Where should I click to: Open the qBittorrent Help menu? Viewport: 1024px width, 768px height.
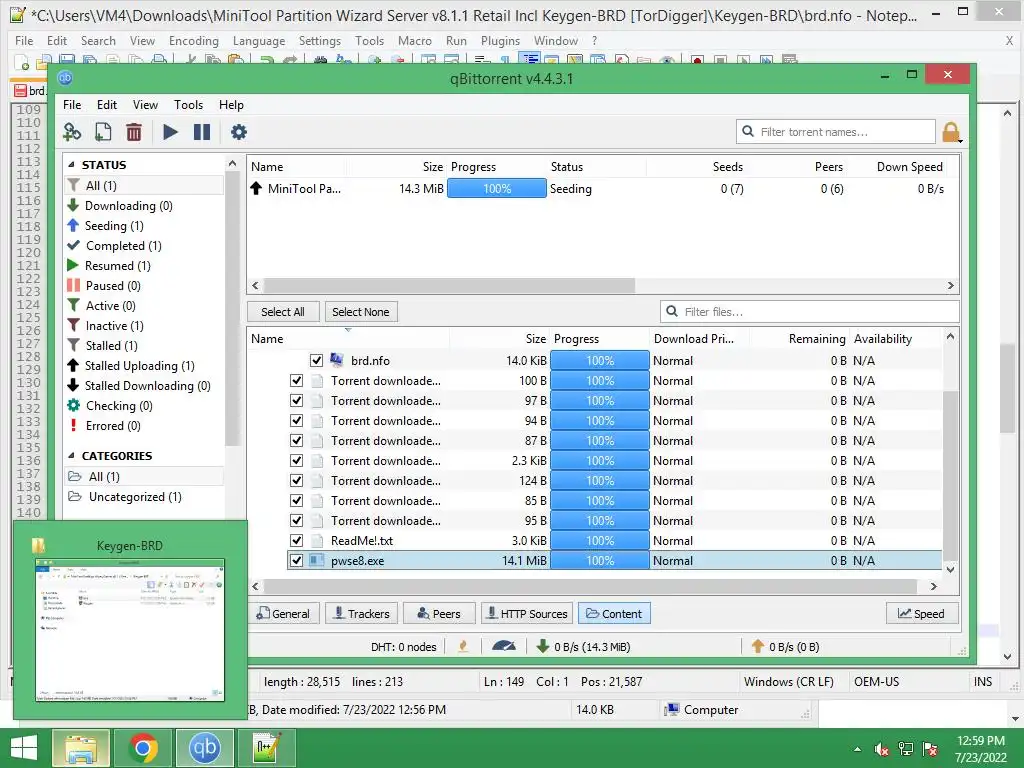point(231,104)
